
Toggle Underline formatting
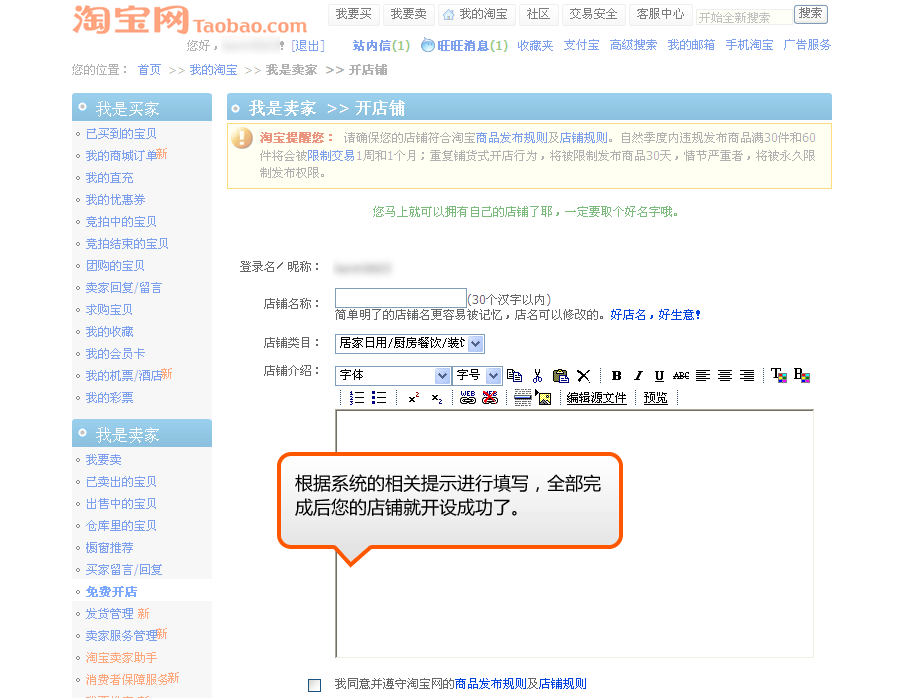659,375
